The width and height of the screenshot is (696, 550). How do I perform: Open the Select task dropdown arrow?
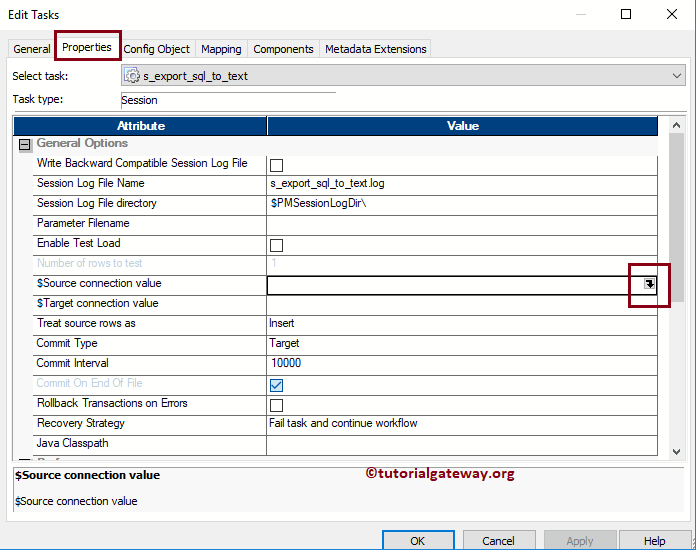(676, 76)
